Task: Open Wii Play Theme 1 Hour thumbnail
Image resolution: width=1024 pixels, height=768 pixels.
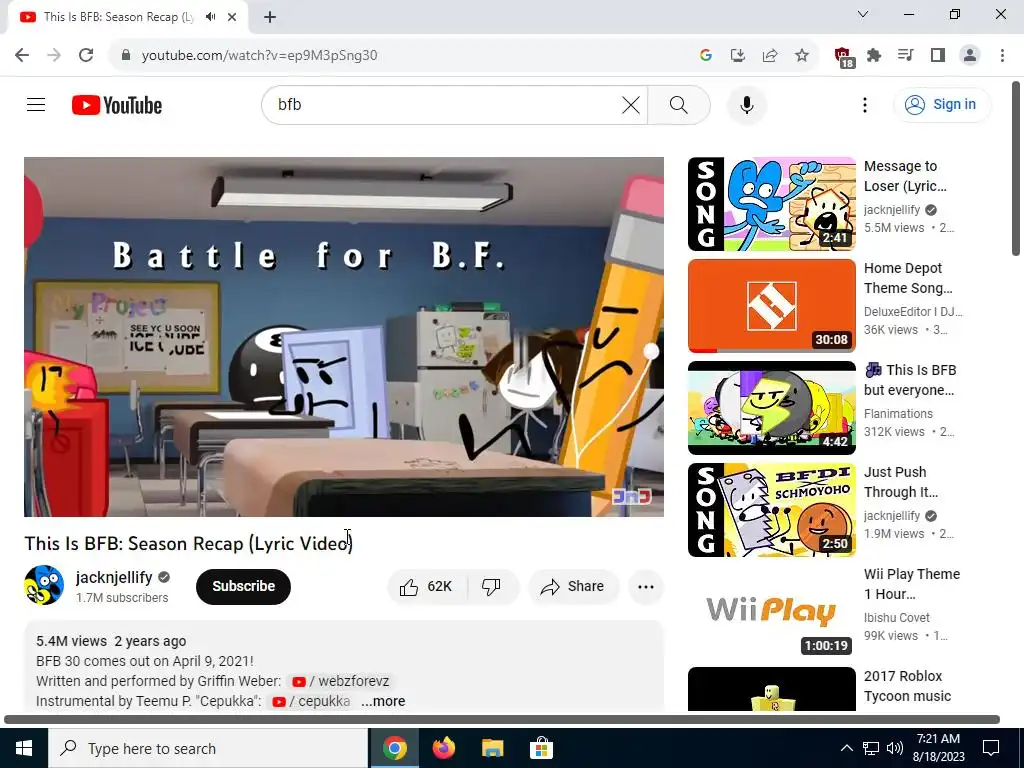Action: pyautogui.click(x=771, y=611)
